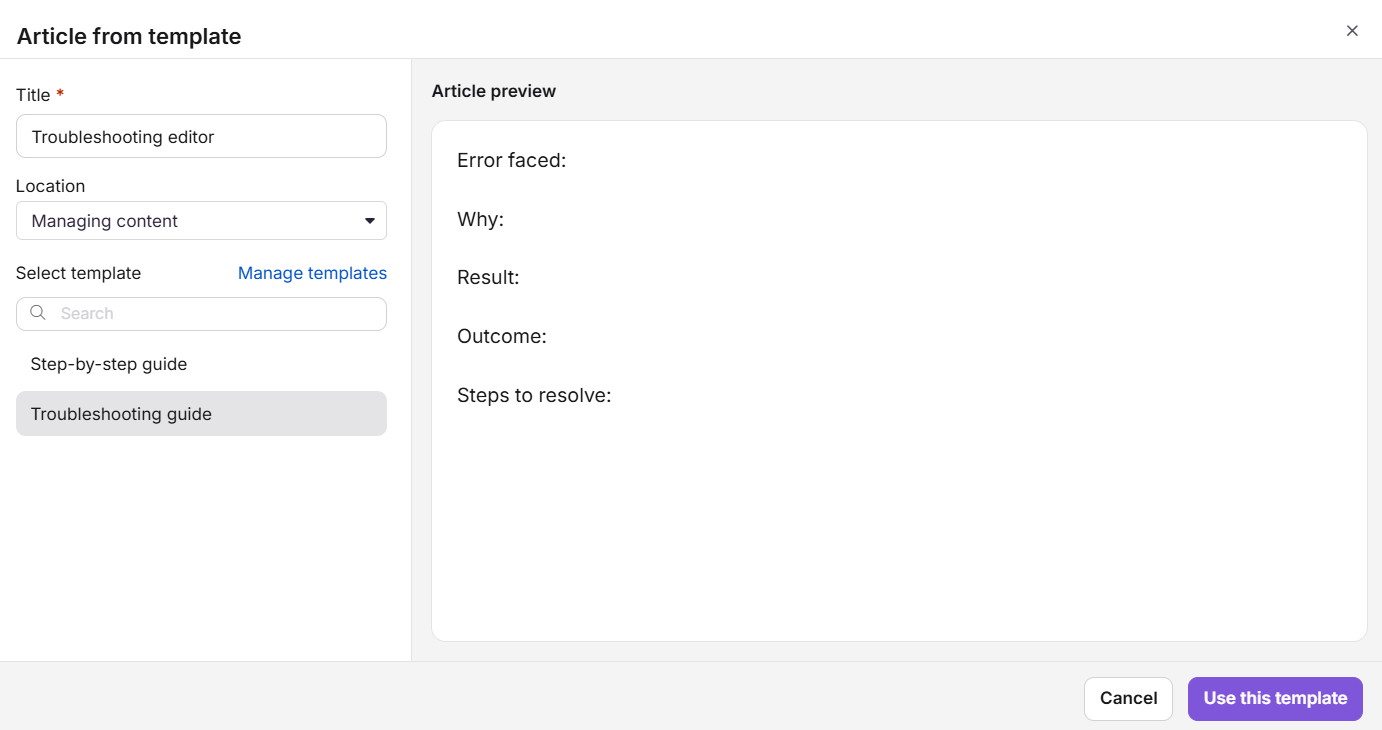Click the 'Why:' preview text
This screenshot has width=1382, height=730.
480,219
